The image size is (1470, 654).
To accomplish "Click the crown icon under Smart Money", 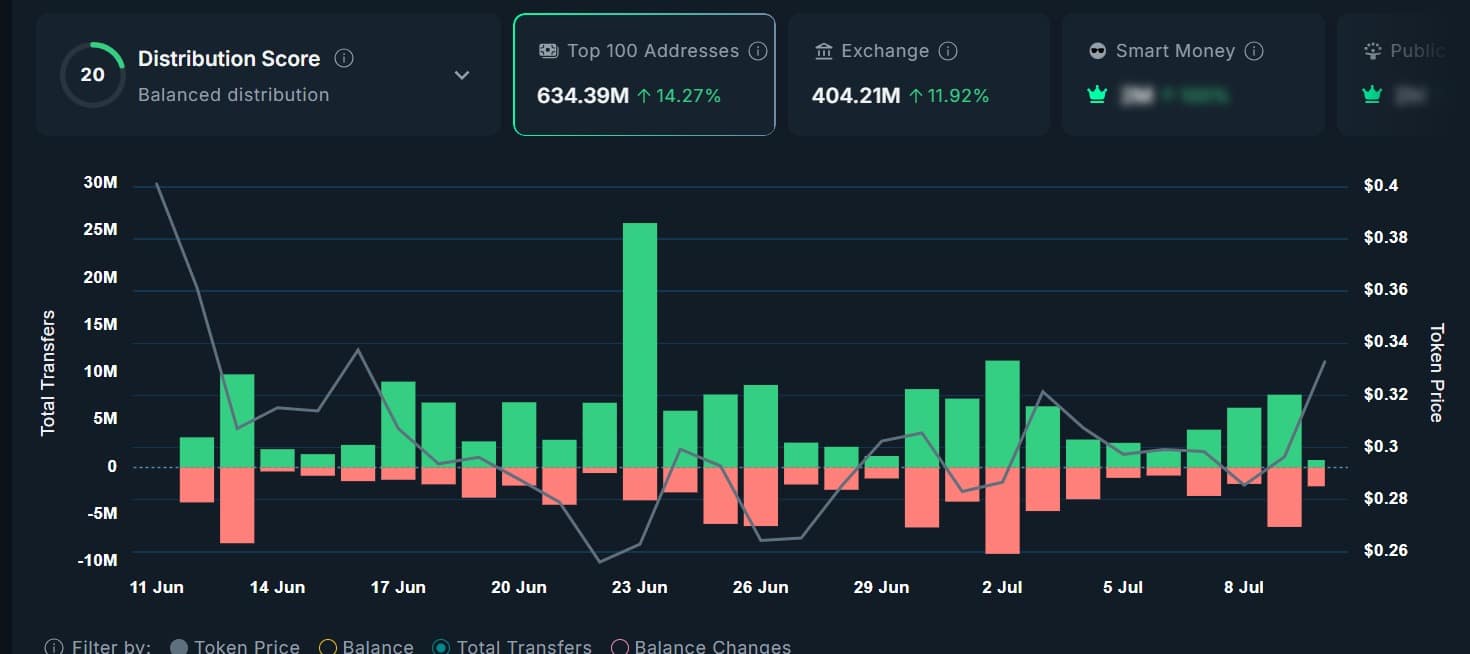I will (1097, 94).
